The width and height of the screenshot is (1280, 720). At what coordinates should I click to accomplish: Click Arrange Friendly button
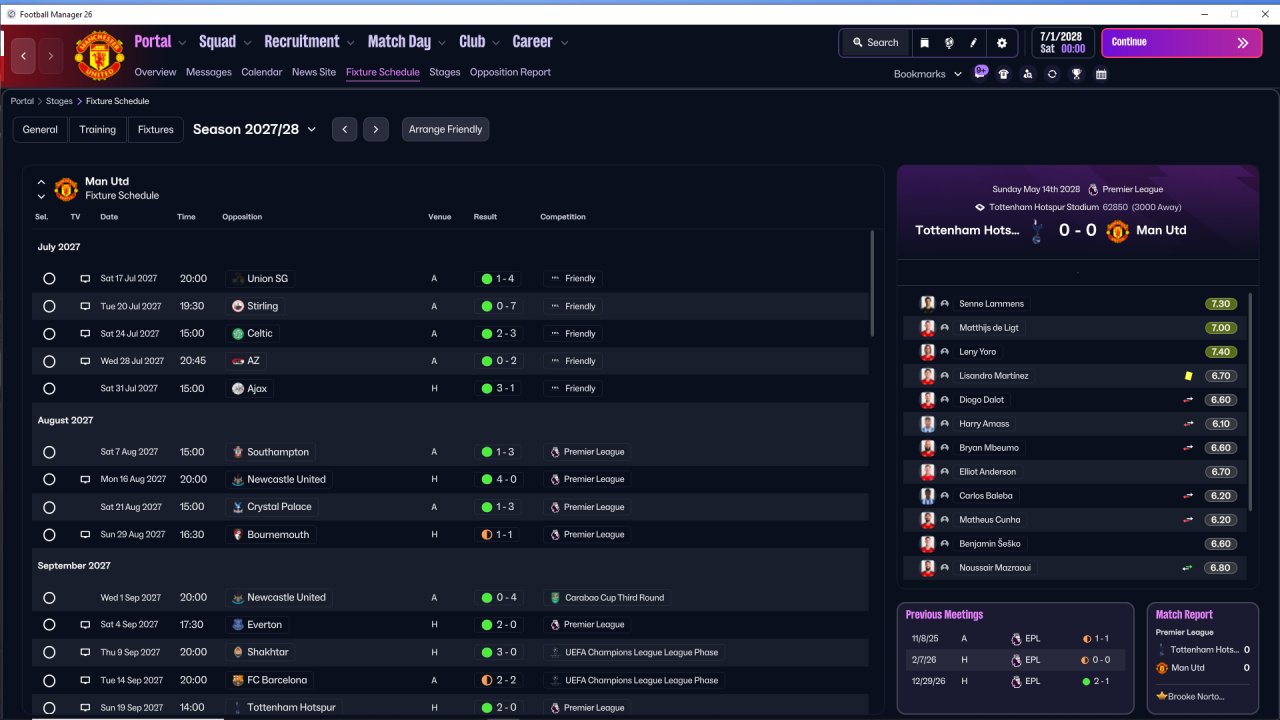click(x=445, y=129)
